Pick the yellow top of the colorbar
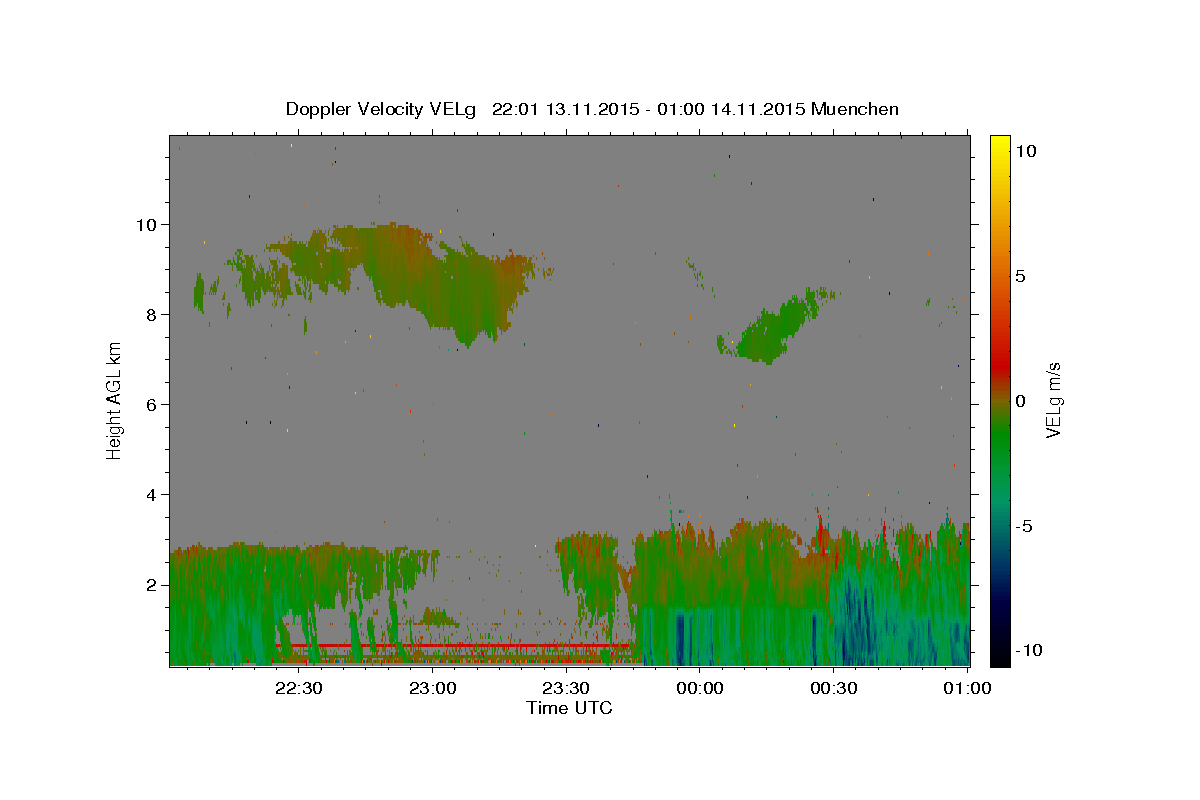 pos(1000,145)
